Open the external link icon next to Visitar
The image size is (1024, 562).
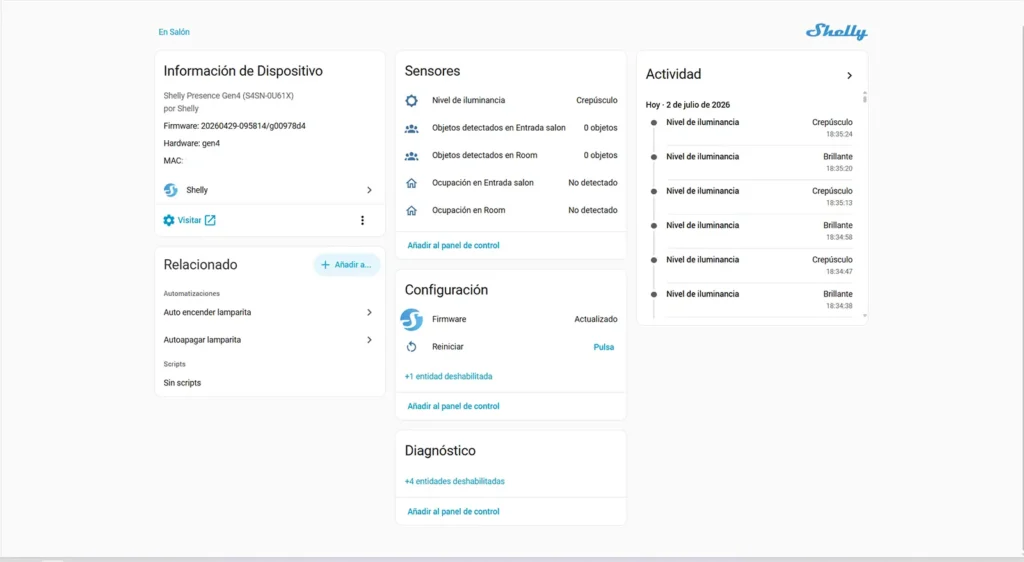point(210,221)
